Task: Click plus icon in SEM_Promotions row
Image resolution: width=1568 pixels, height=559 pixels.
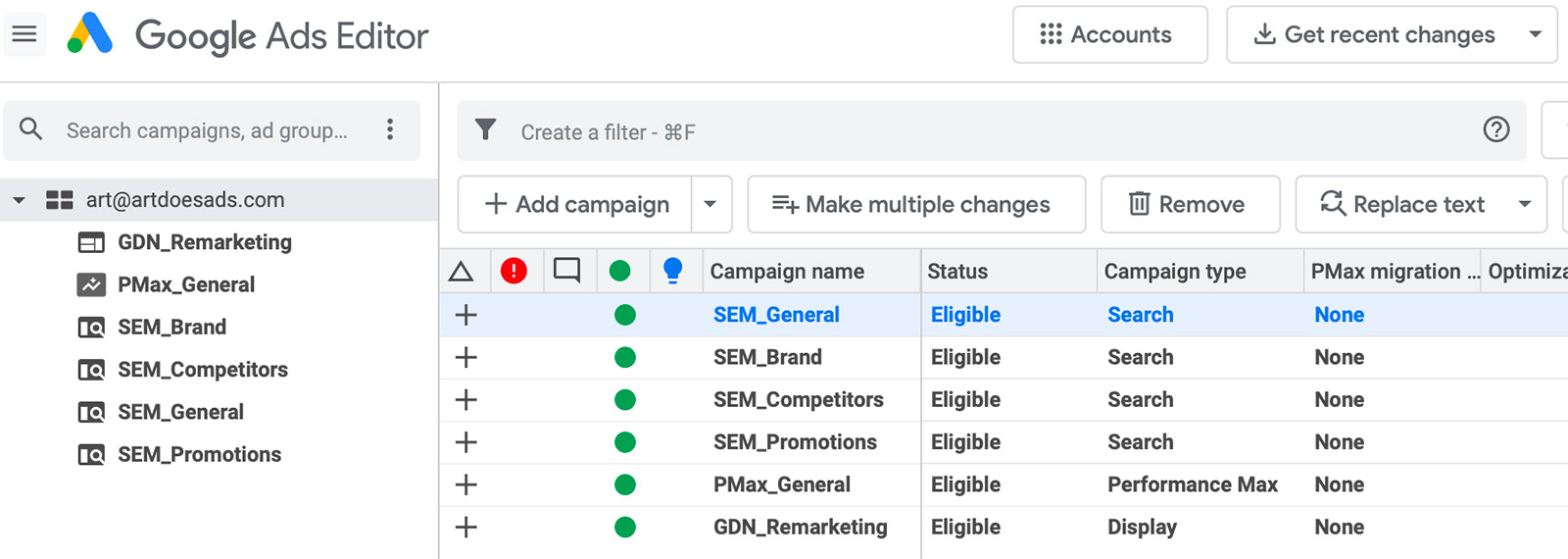Action: (466, 442)
